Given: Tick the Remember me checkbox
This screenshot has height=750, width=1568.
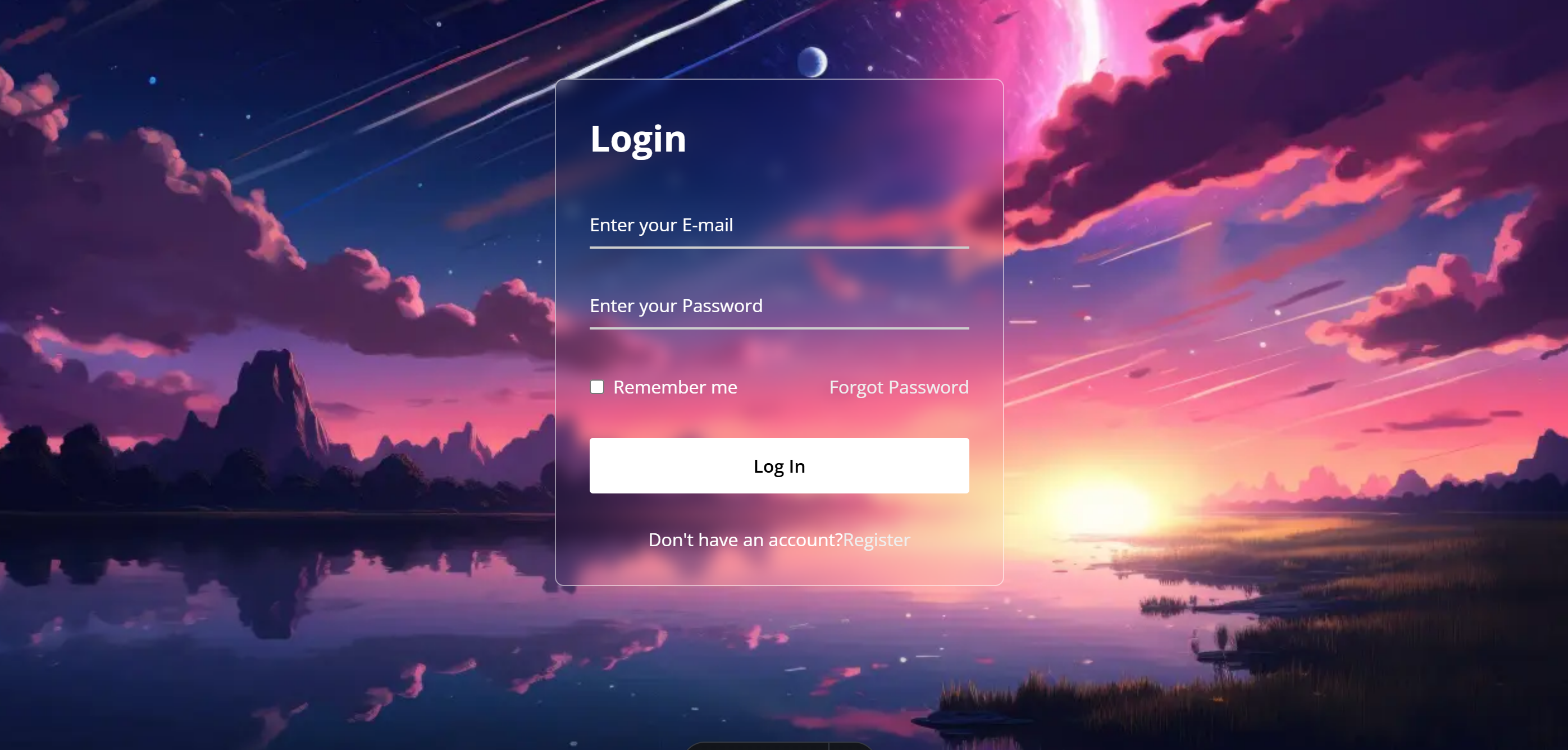Looking at the screenshot, I should coord(596,387).
